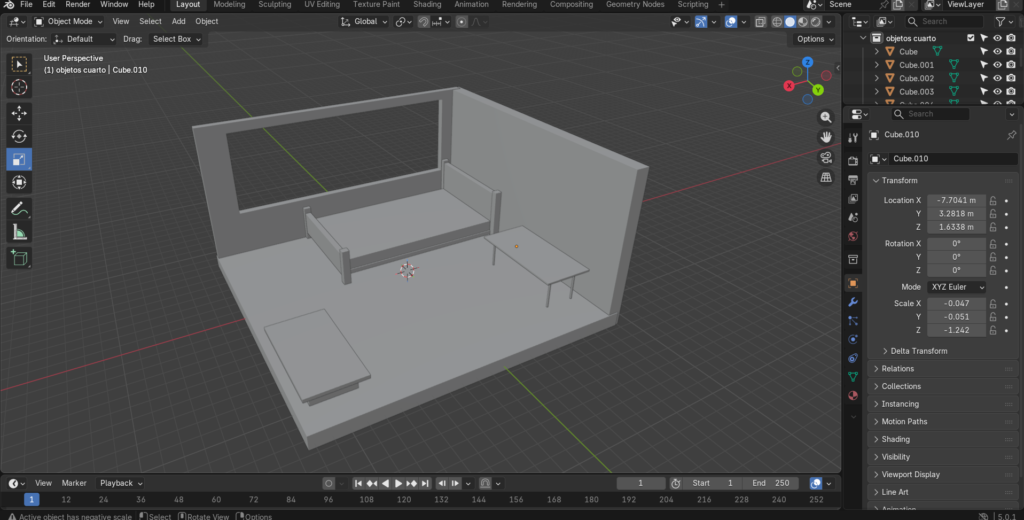
Task: Choose the 3D Cursor tool
Action: (19, 88)
